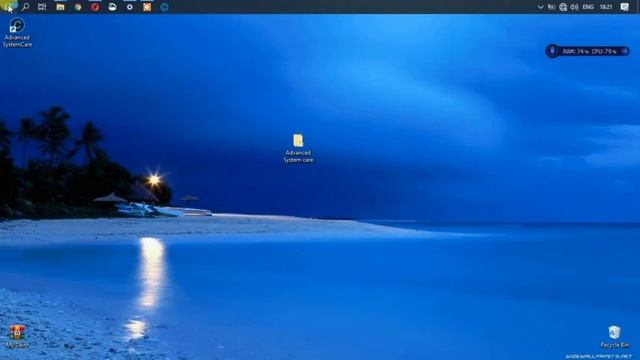Viewport: 640px width, 360px height.
Task: Open the network globe tray icon
Action: point(563,7)
